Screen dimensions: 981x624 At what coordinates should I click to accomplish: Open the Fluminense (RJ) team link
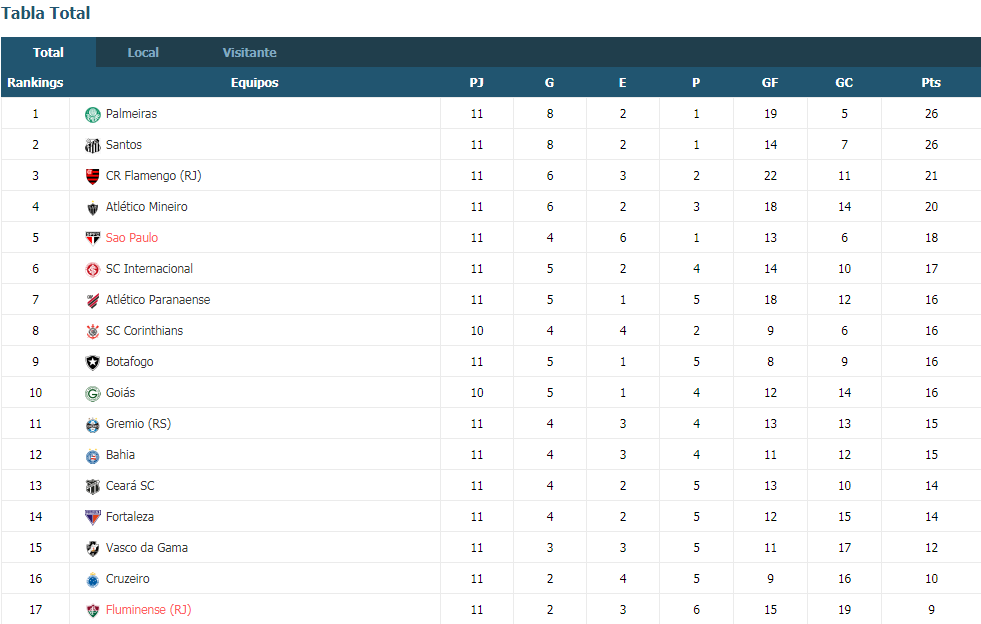(148, 610)
